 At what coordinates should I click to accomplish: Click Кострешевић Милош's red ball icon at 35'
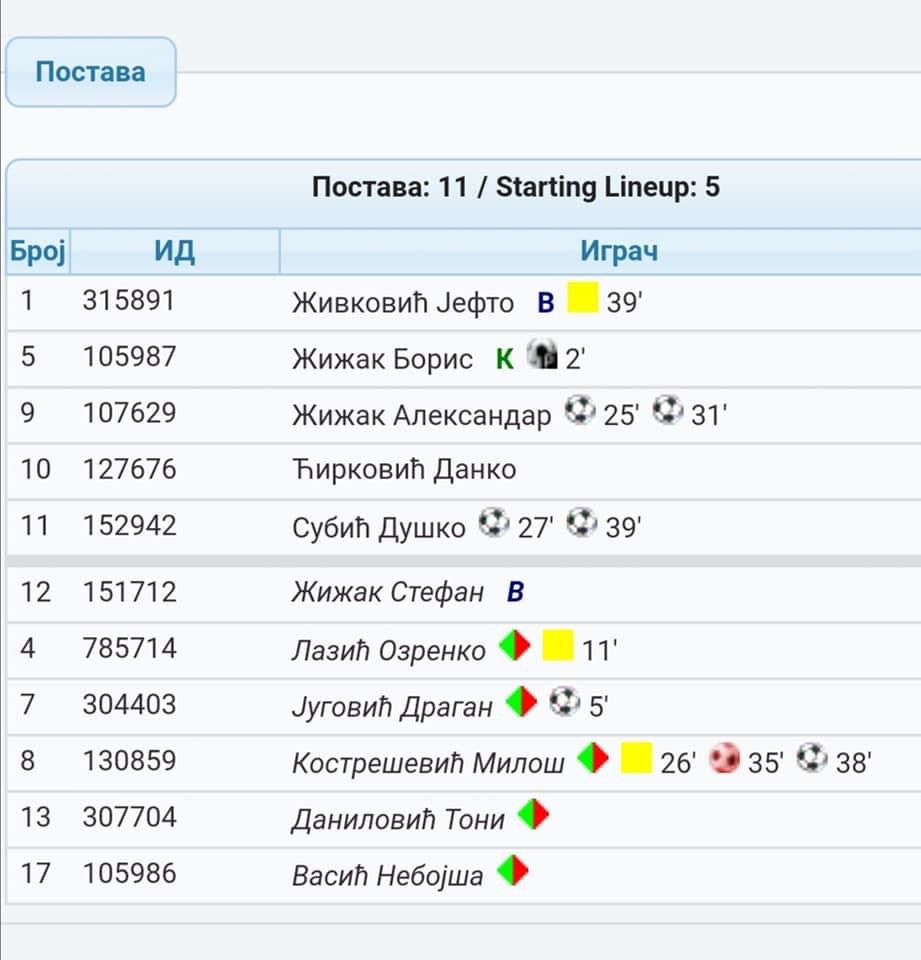point(724,758)
